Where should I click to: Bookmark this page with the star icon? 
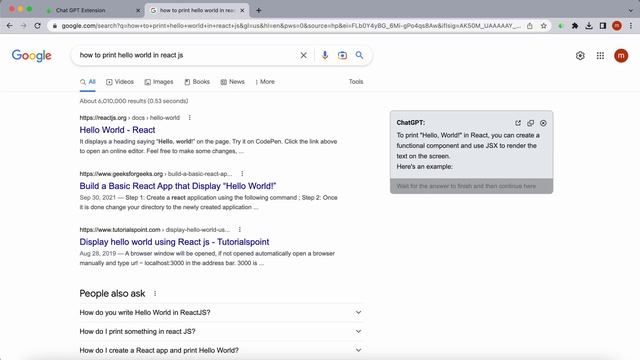tap(544, 26)
